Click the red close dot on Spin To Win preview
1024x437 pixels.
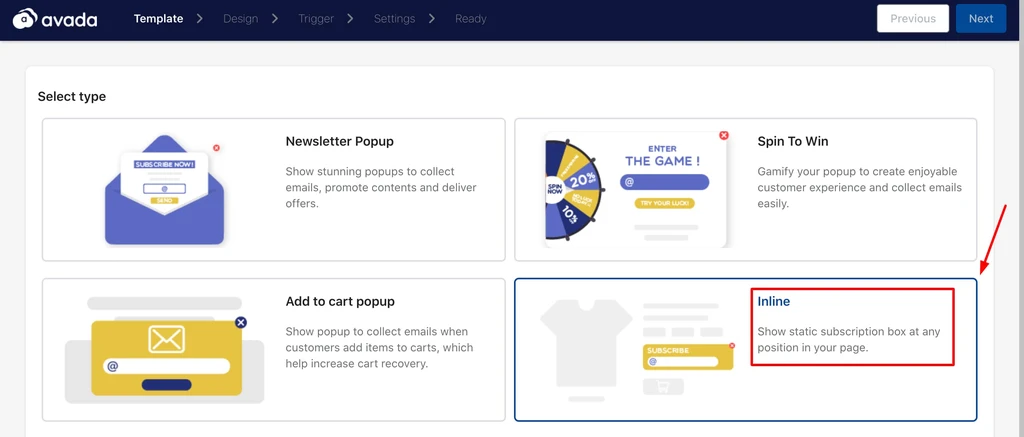pyautogui.click(x=724, y=135)
